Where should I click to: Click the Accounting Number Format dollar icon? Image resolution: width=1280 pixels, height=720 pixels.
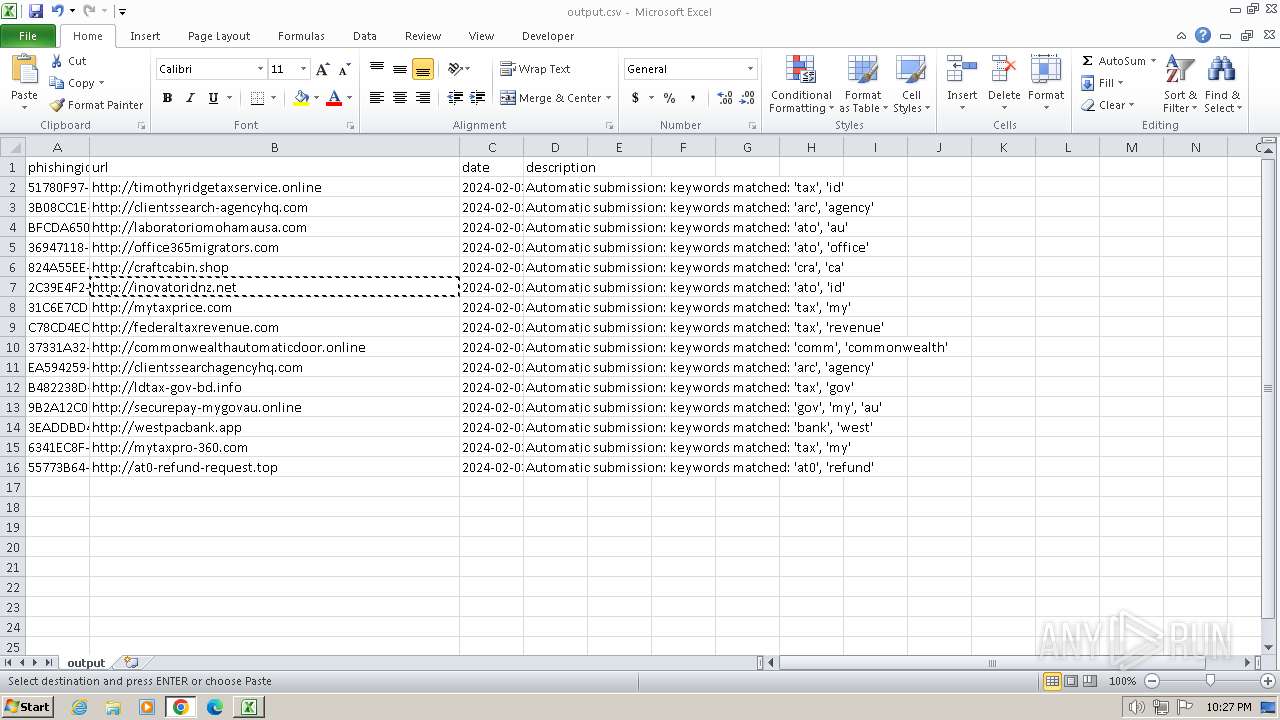635,98
